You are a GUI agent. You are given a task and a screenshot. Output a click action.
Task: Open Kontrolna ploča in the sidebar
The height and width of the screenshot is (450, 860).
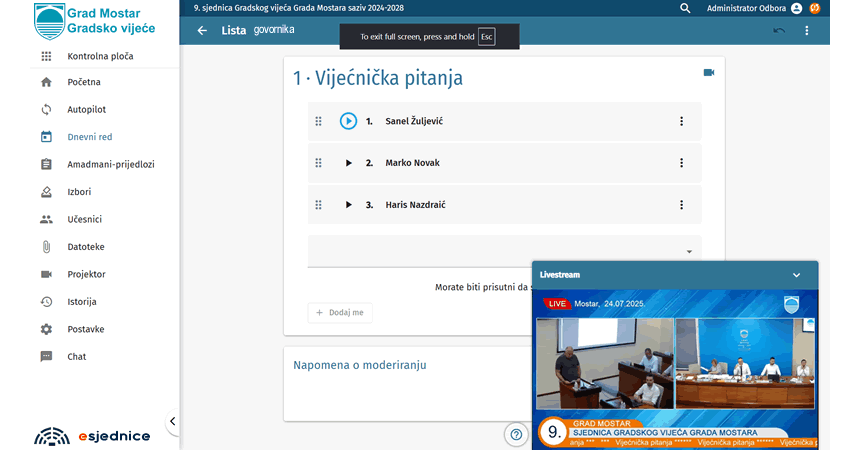(x=99, y=56)
